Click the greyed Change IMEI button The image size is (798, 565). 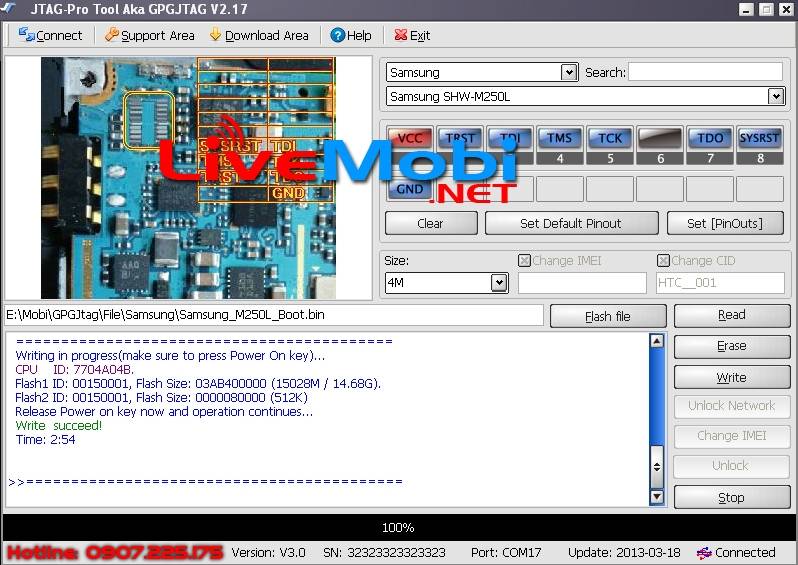(732, 436)
